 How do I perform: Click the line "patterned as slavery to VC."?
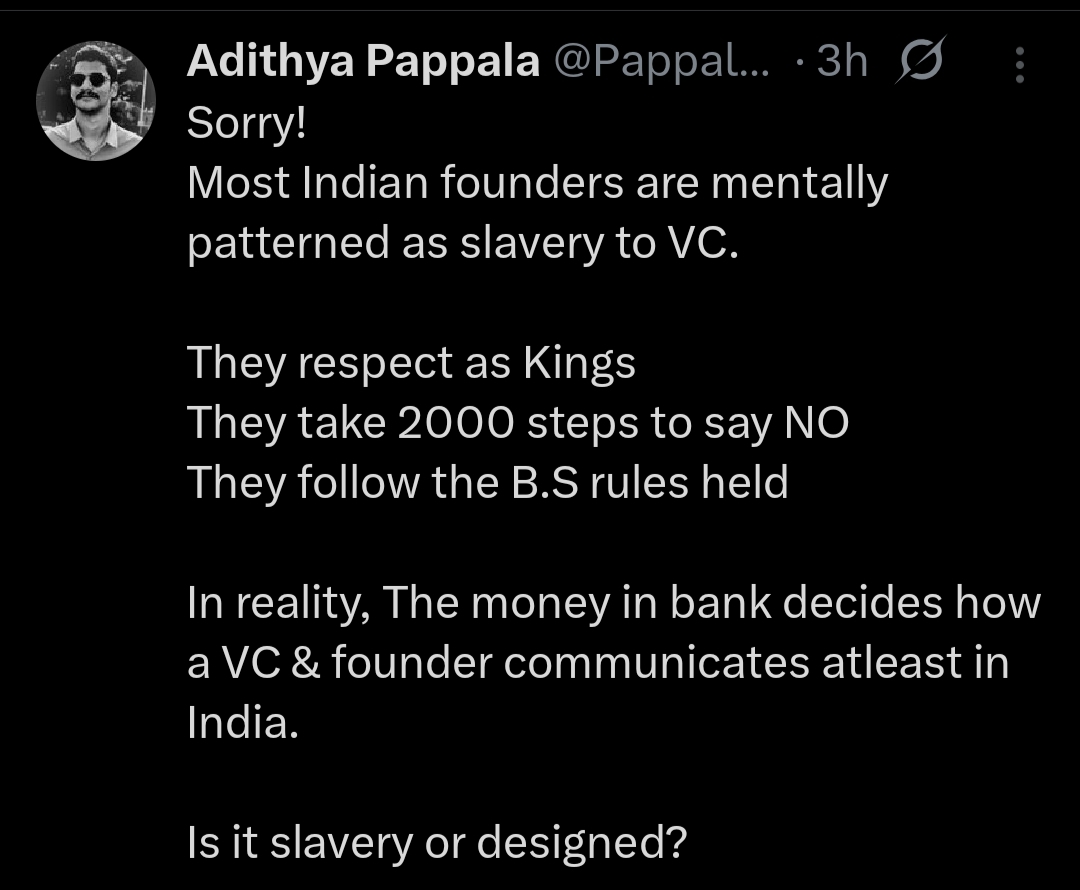point(462,244)
